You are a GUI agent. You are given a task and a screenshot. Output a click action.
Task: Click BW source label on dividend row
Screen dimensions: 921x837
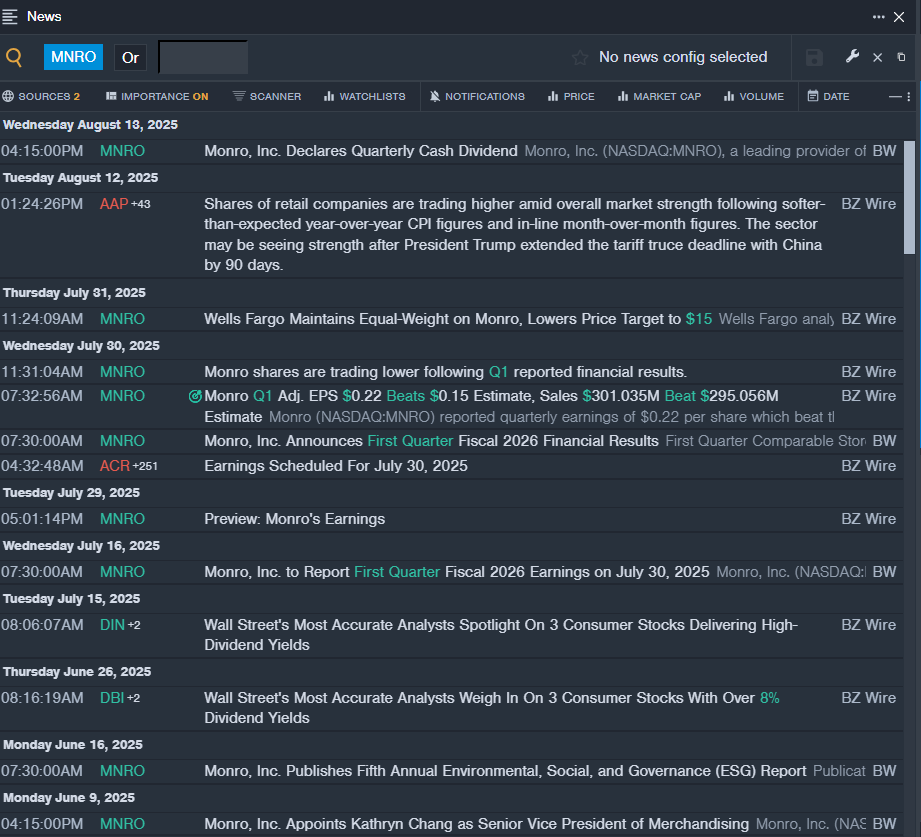(x=884, y=151)
